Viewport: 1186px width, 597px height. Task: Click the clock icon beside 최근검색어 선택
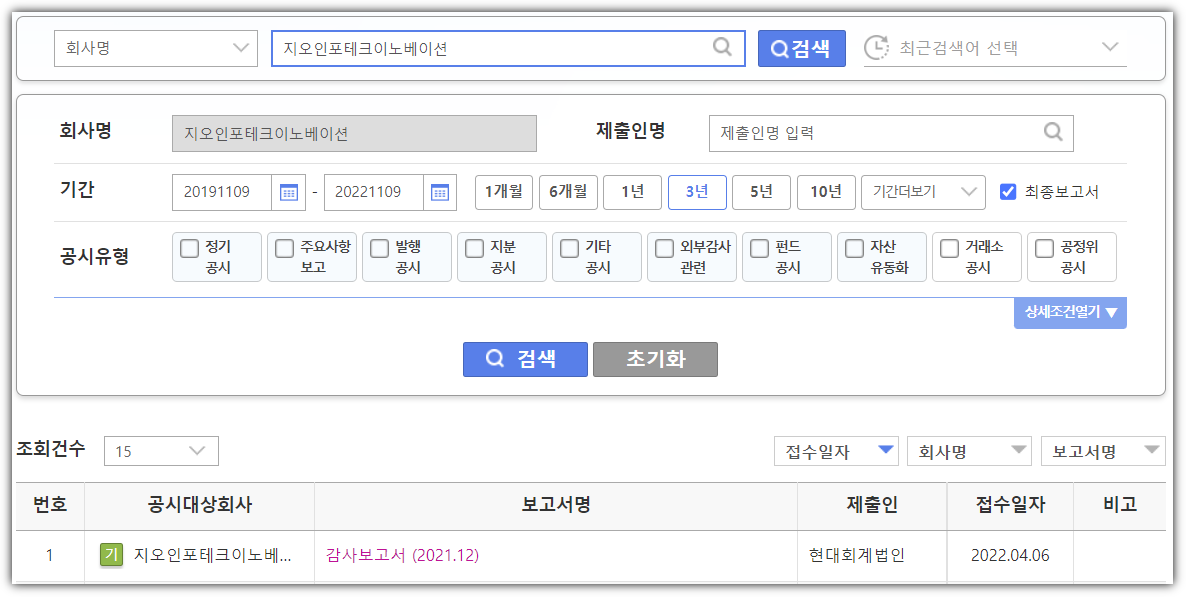[x=877, y=48]
